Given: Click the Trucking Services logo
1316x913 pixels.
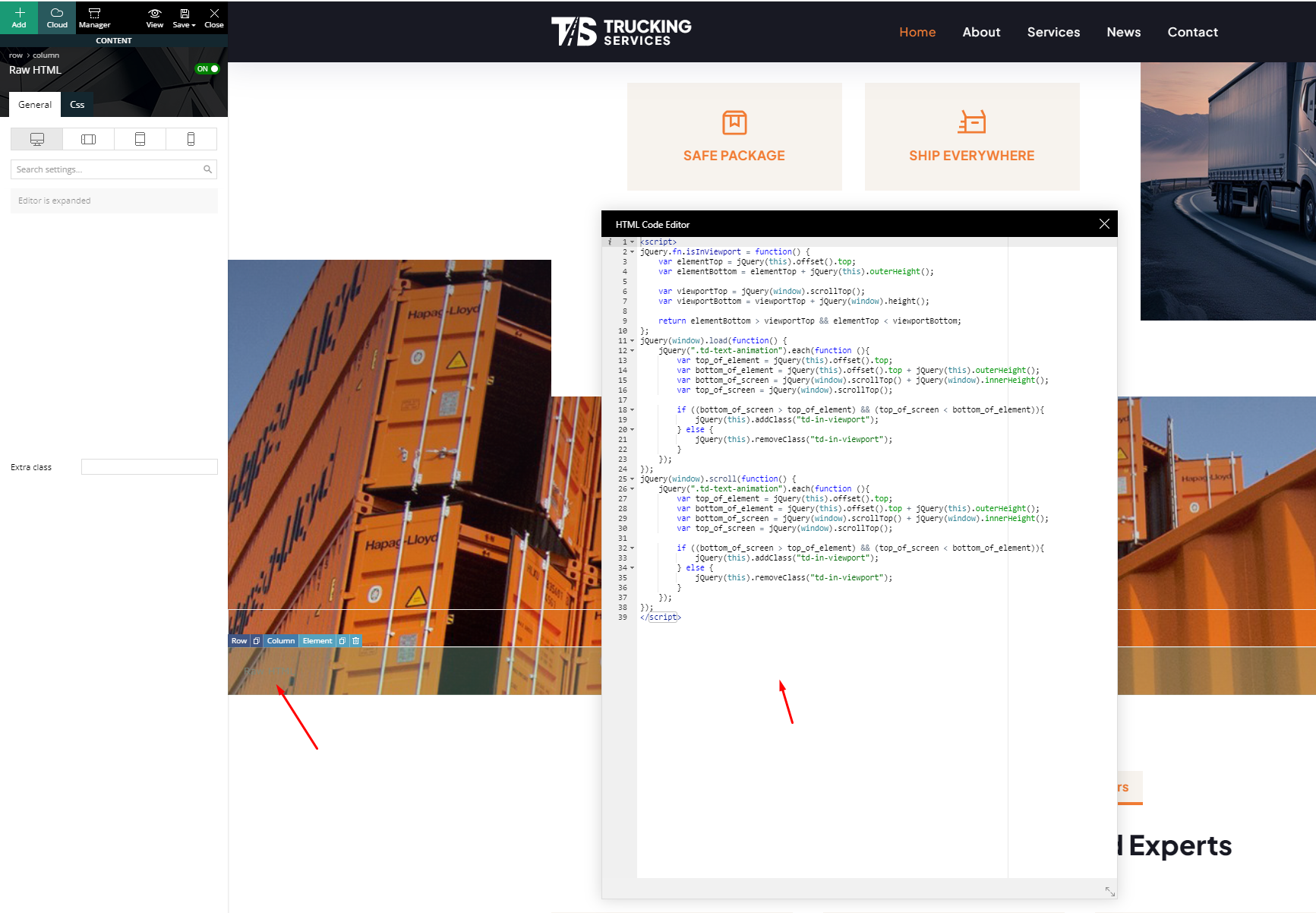Looking at the screenshot, I should click(x=621, y=32).
